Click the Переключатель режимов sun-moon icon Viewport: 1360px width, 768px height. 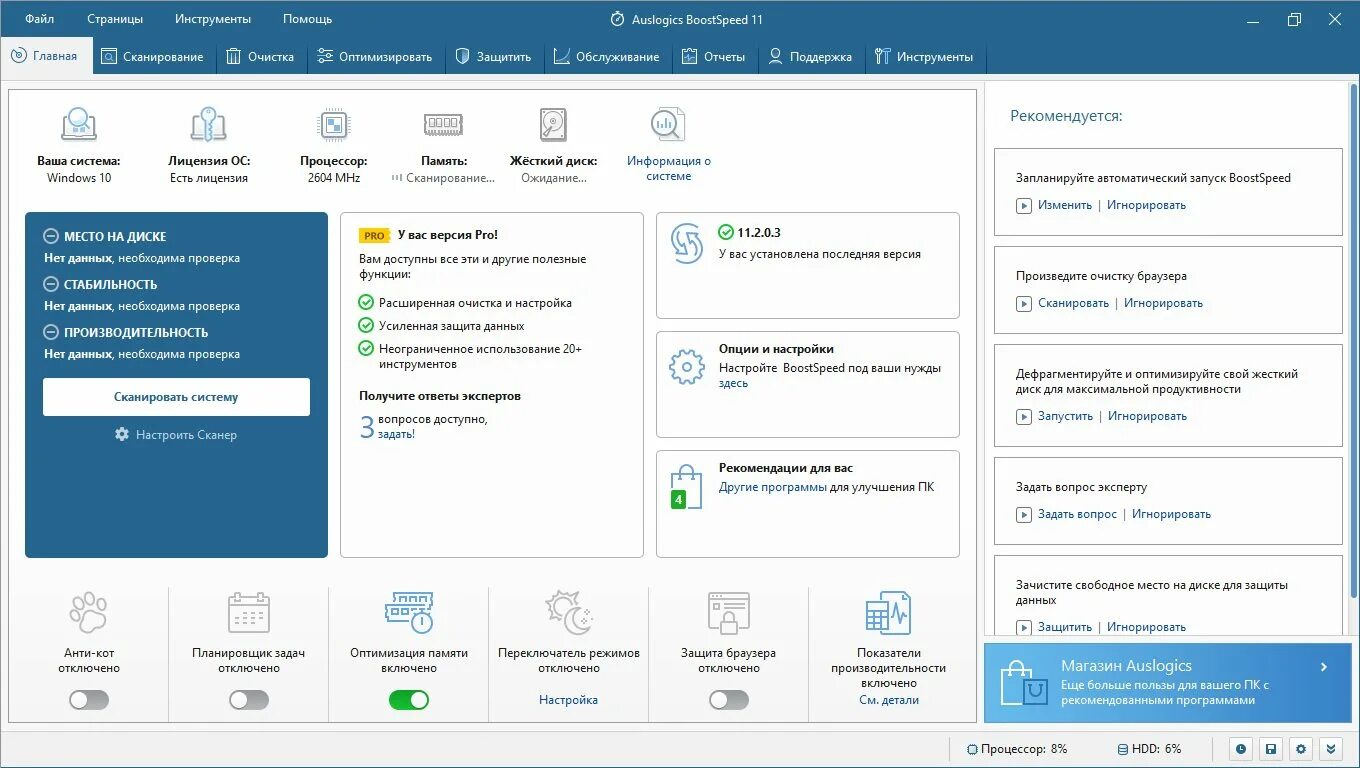point(569,612)
